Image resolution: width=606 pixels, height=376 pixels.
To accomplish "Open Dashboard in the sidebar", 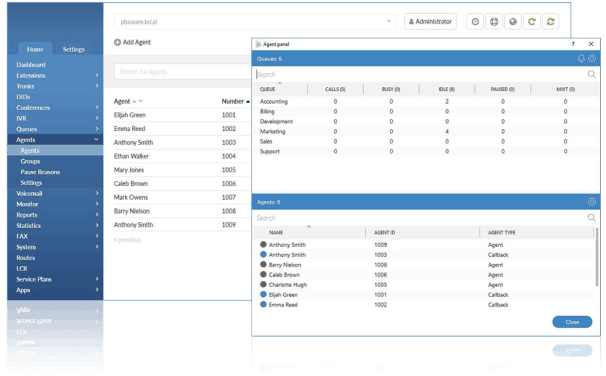I will [x=31, y=65].
